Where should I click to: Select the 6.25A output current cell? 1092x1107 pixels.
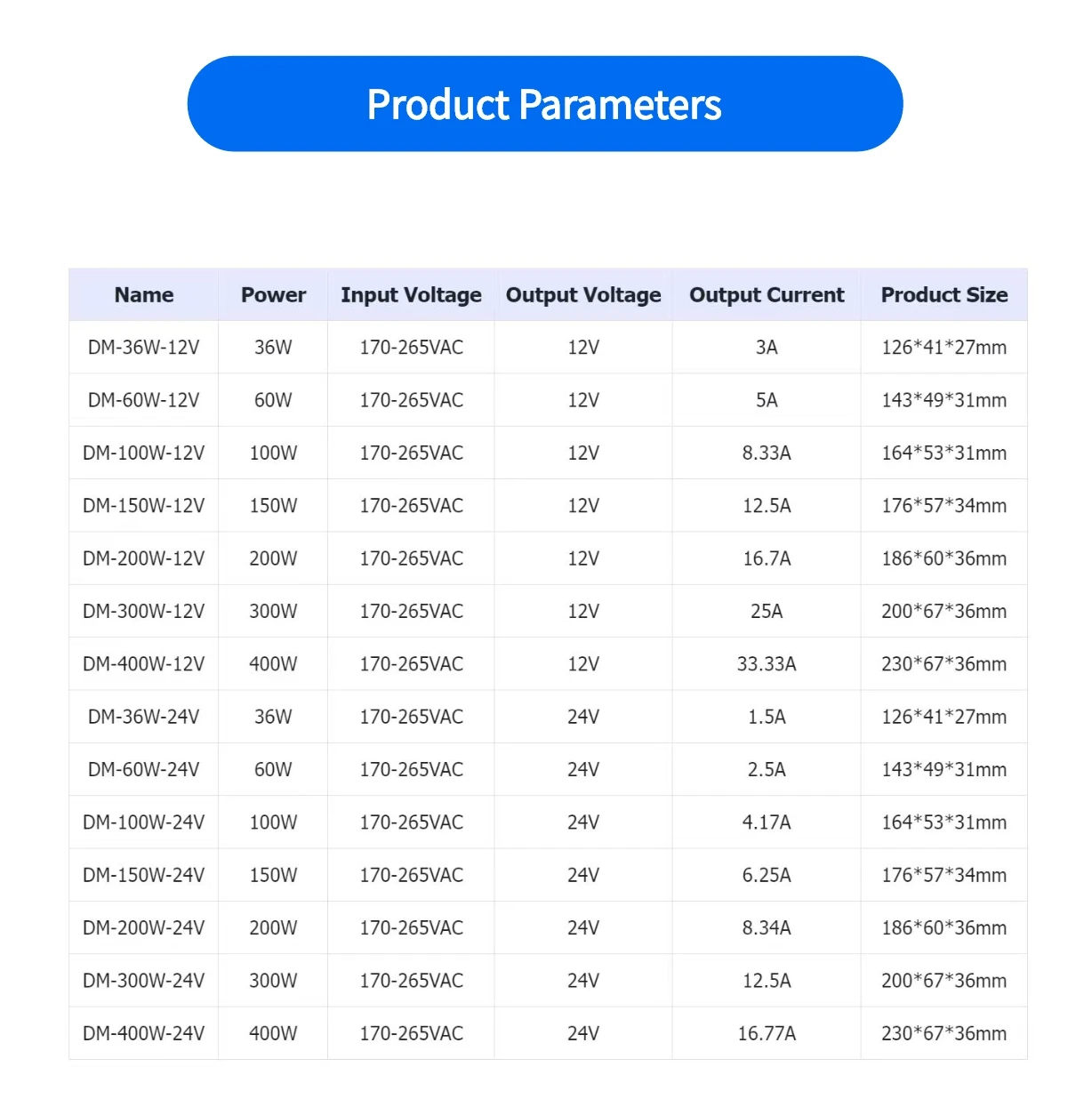[767, 875]
